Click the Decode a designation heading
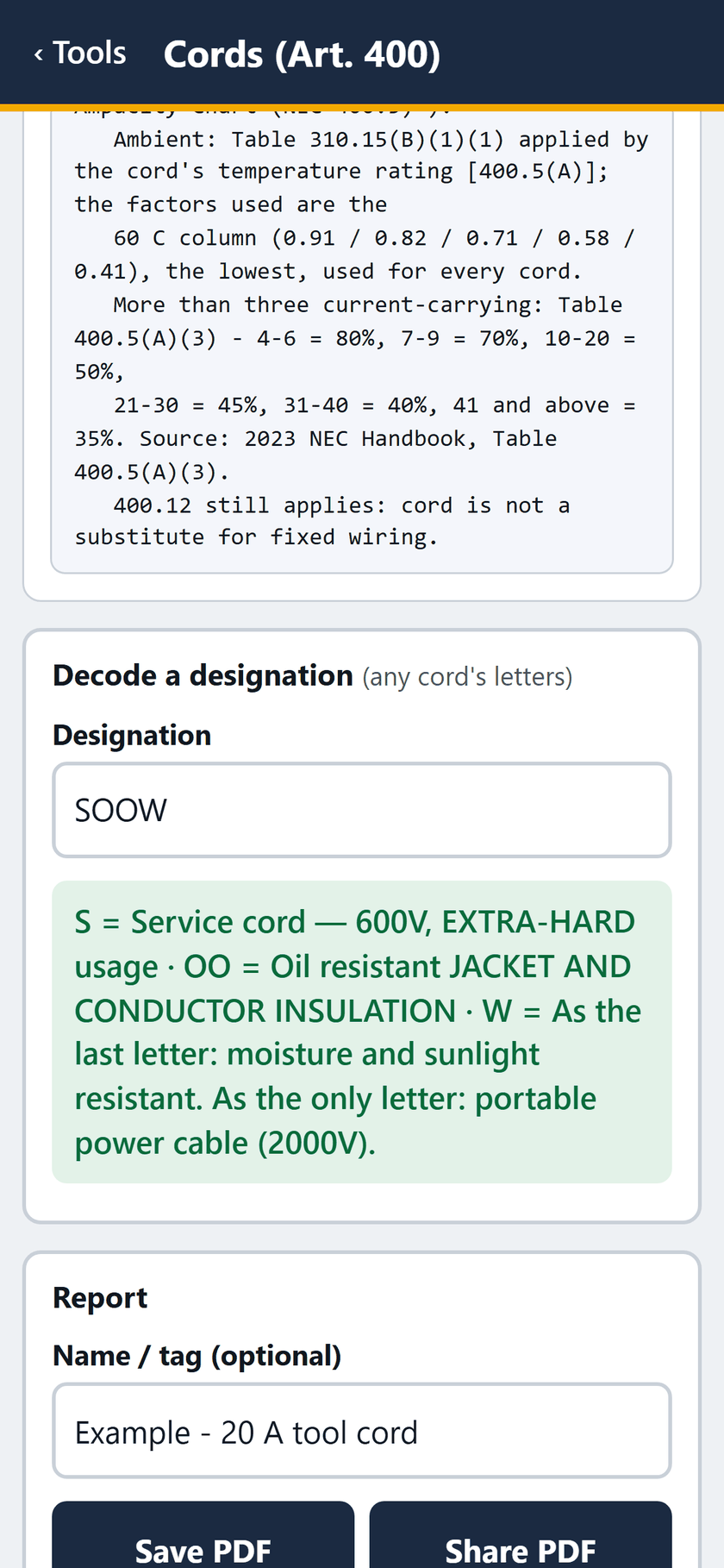Viewport: 724px width, 1568px height. (x=203, y=675)
